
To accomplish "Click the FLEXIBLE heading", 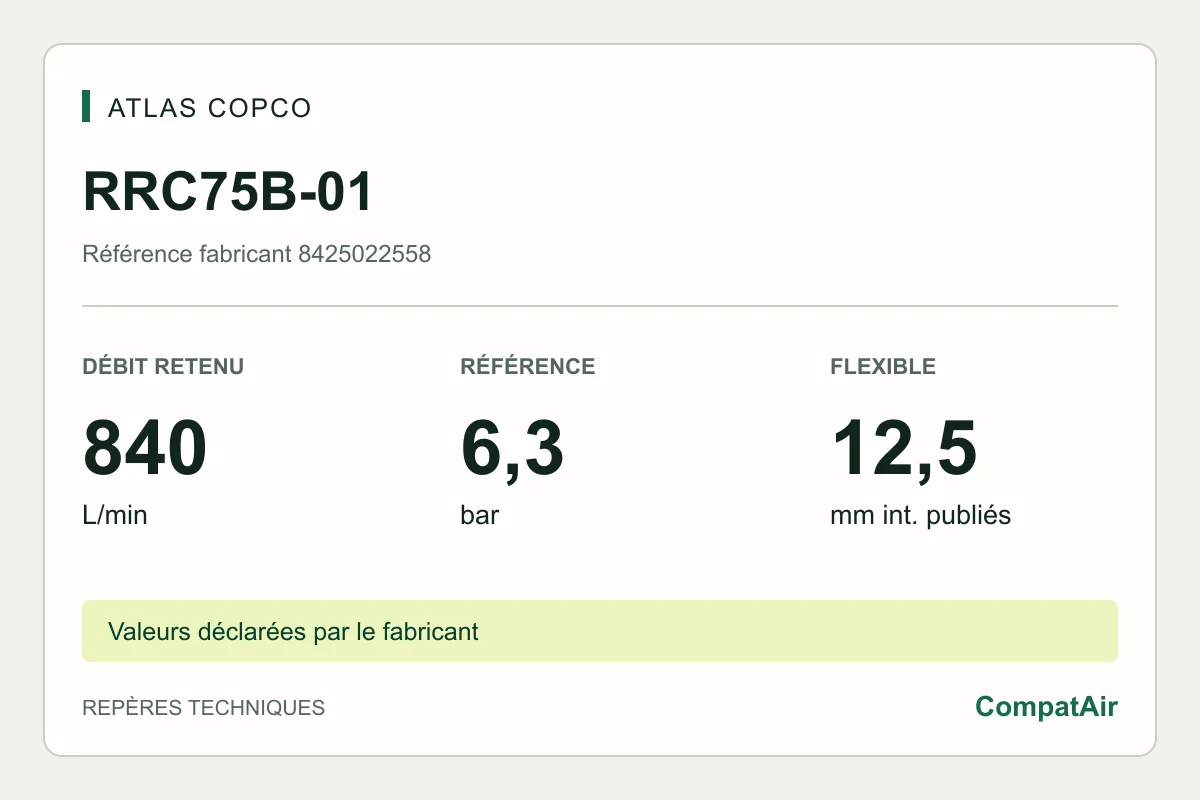I will (x=883, y=366).
